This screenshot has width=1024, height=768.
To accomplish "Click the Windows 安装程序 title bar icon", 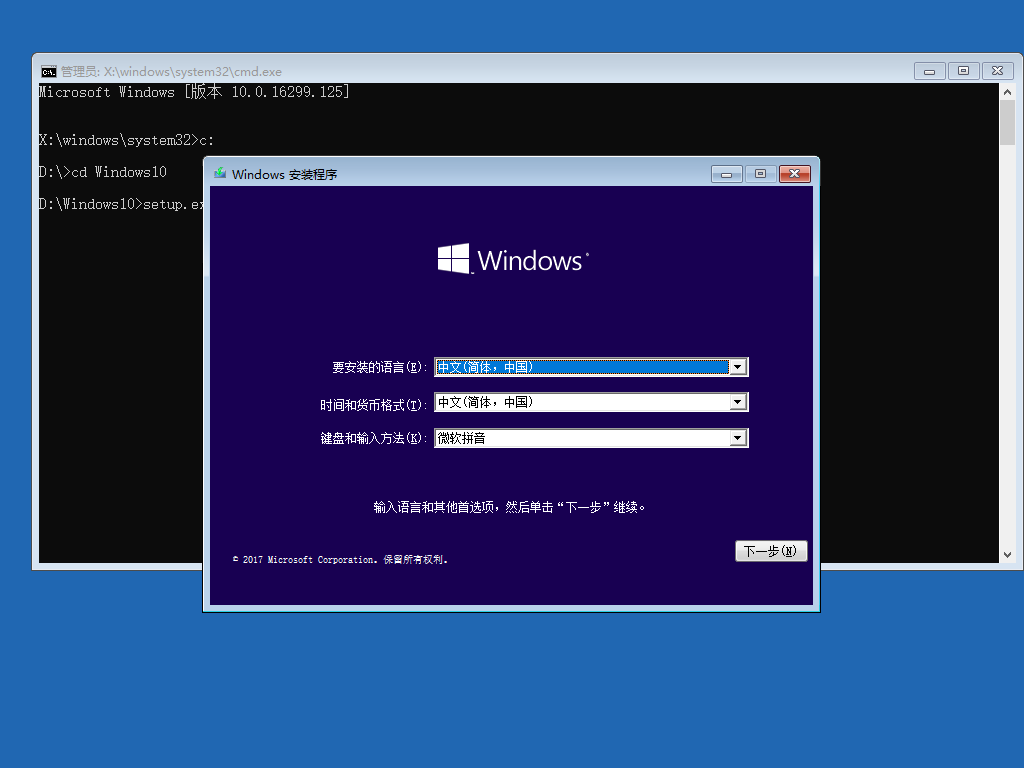I will [219, 174].
